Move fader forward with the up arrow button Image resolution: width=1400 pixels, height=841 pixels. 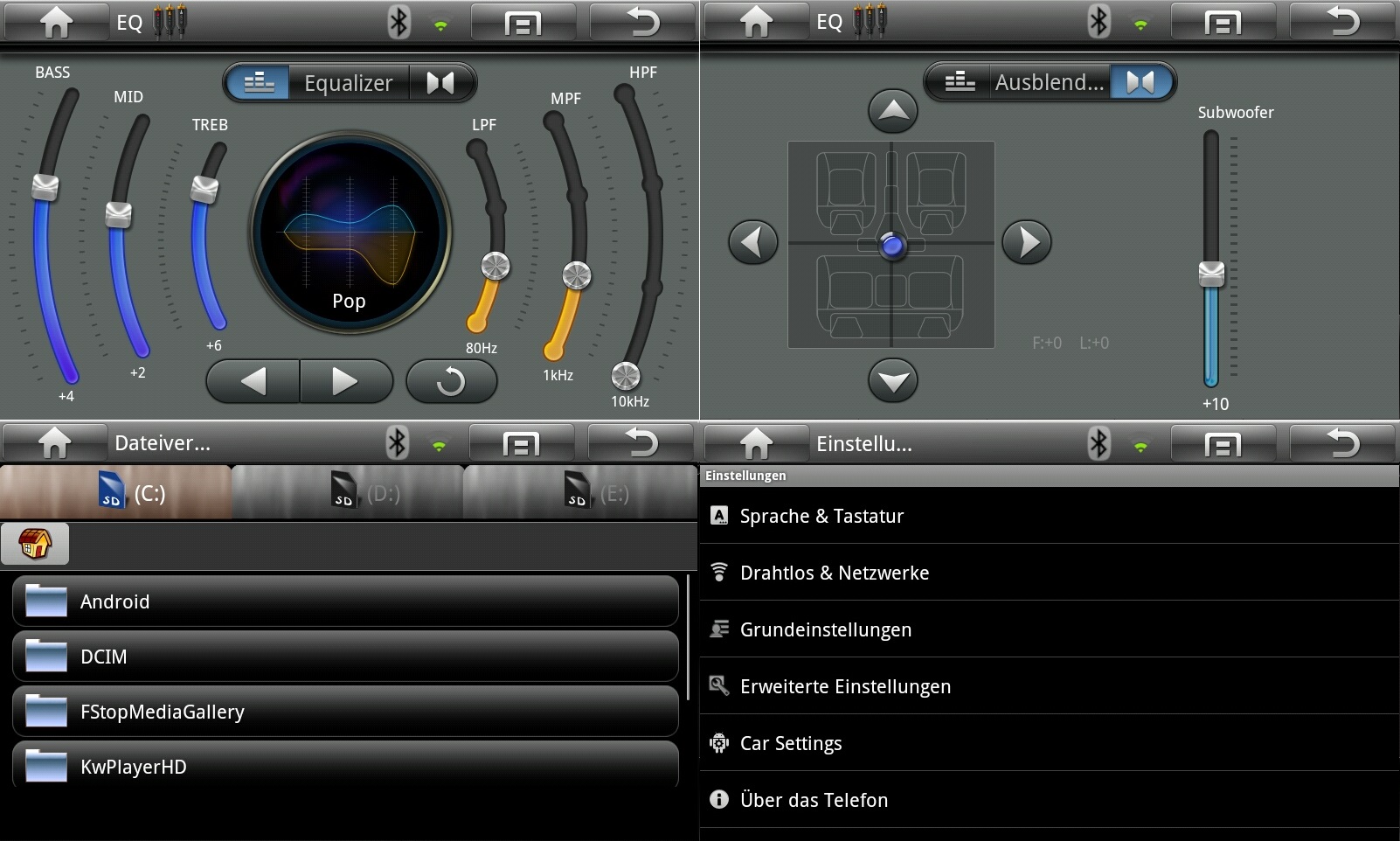pyautogui.click(x=892, y=111)
